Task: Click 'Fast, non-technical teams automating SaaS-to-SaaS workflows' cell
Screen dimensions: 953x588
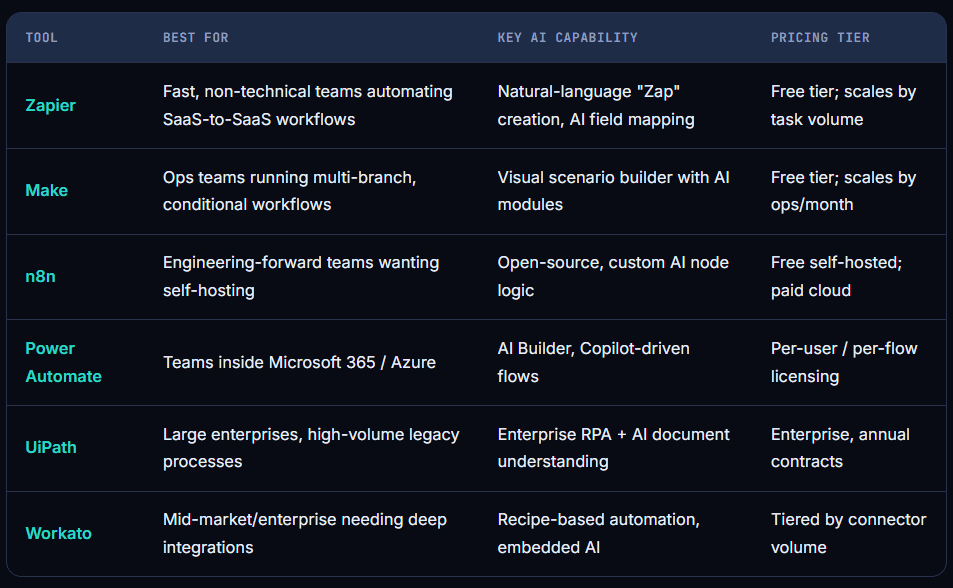Action: (308, 105)
